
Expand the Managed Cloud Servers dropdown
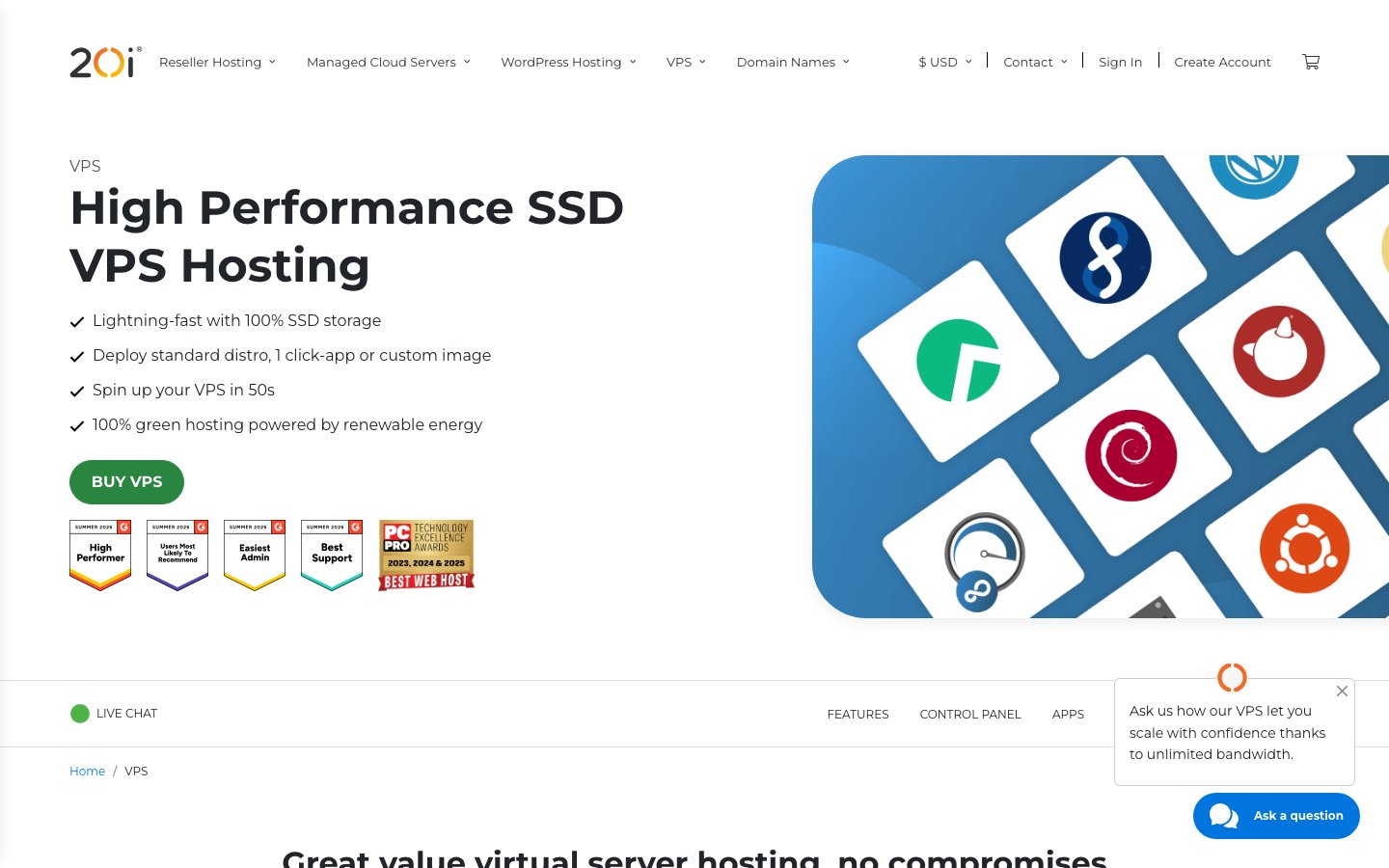click(389, 62)
